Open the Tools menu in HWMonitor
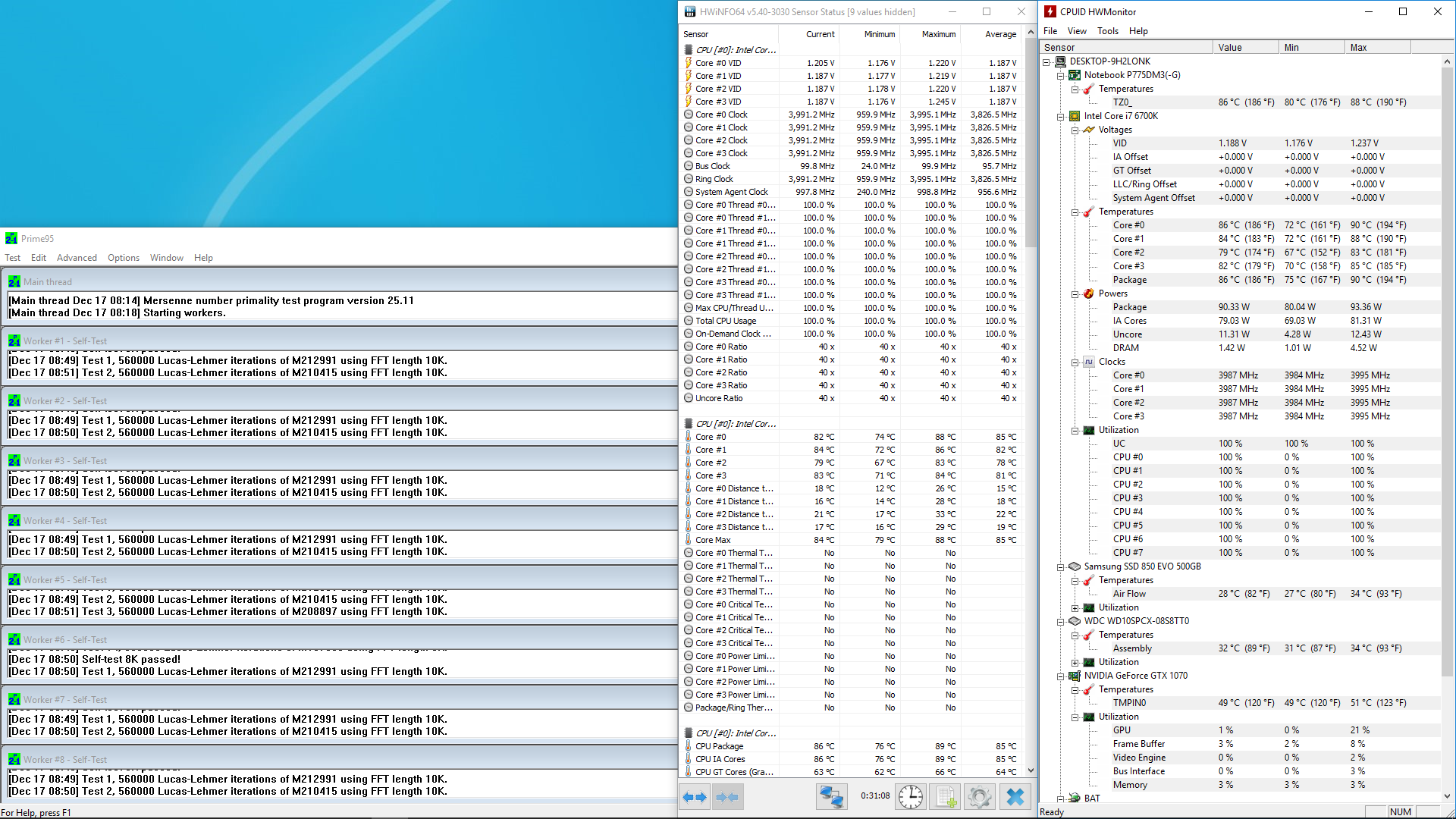The image size is (1456, 819). tap(1108, 31)
